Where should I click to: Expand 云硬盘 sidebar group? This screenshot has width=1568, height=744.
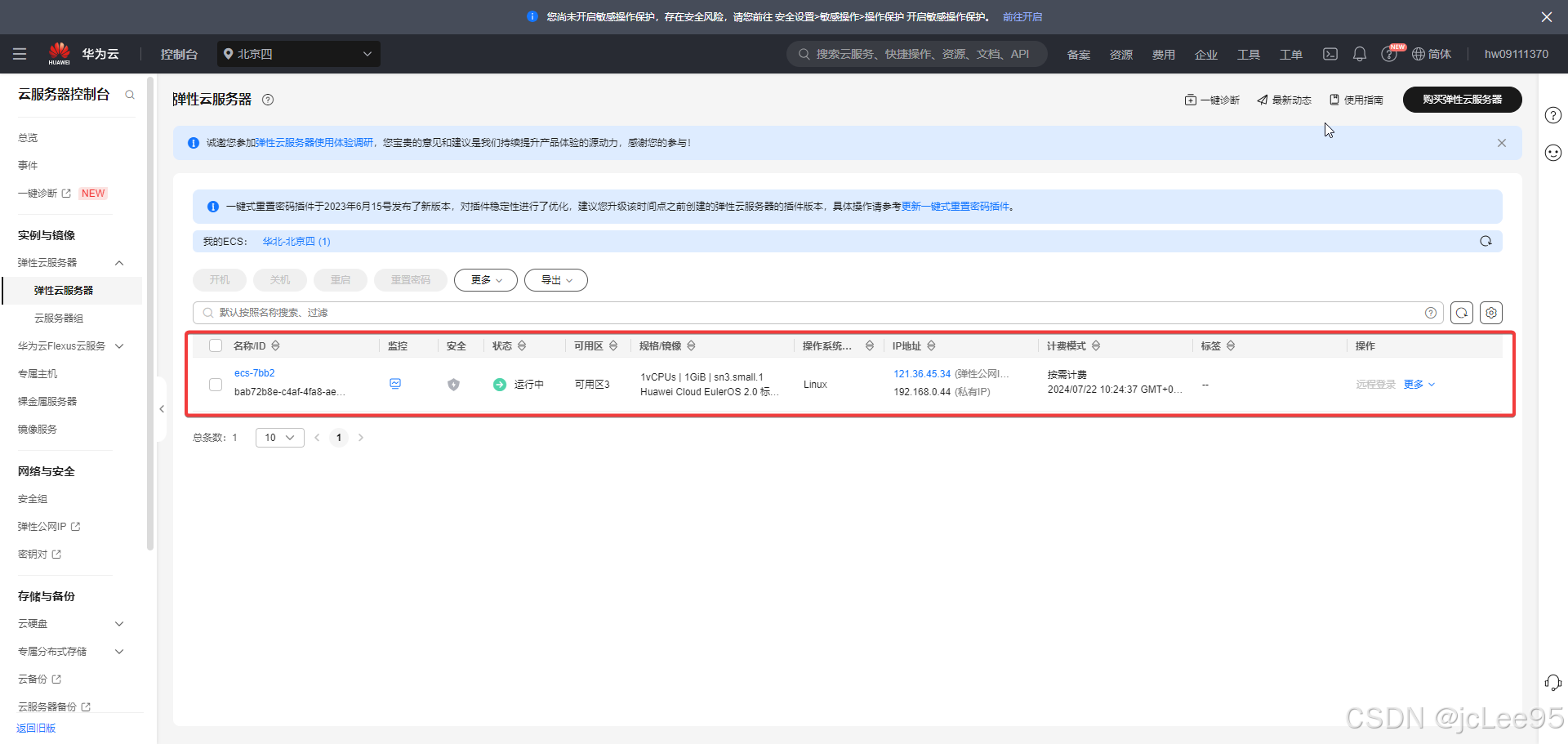[119, 624]
